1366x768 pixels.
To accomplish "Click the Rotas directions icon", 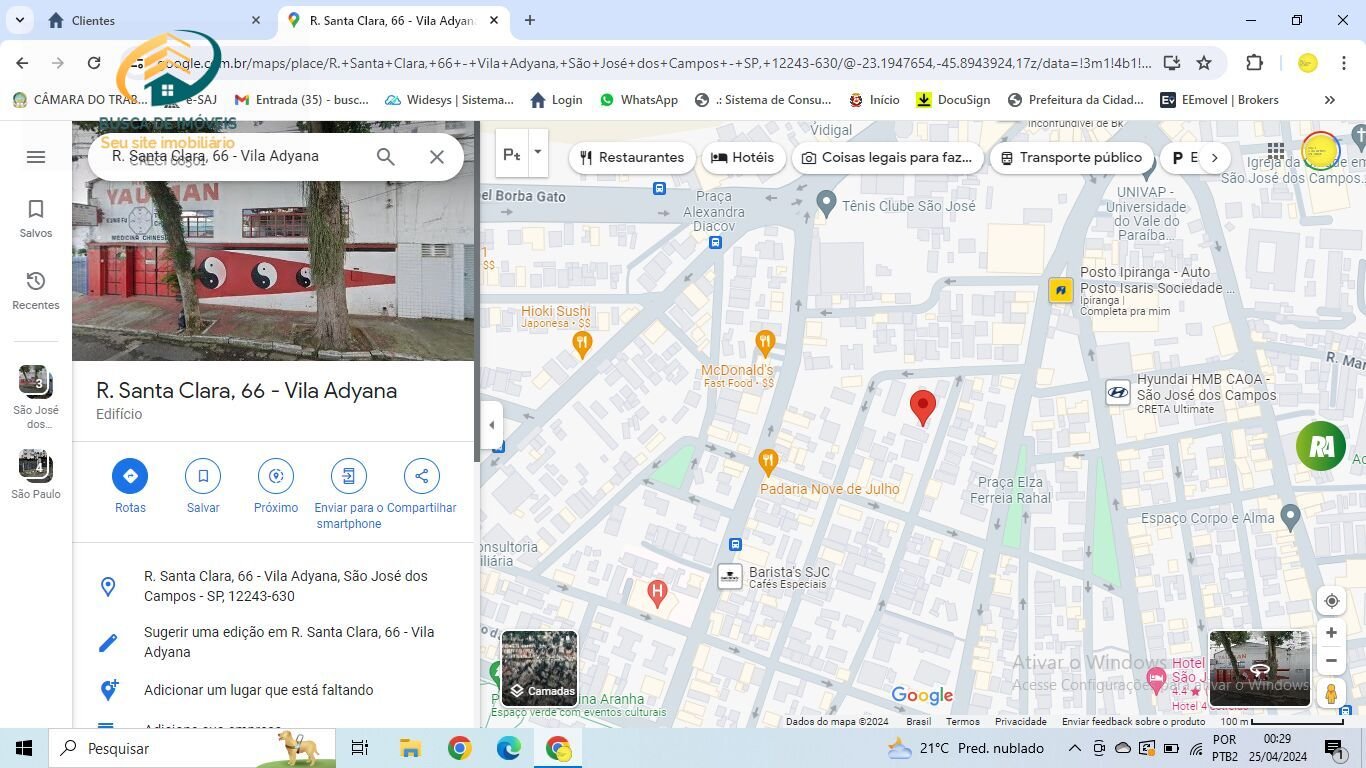I will [130, 476].
